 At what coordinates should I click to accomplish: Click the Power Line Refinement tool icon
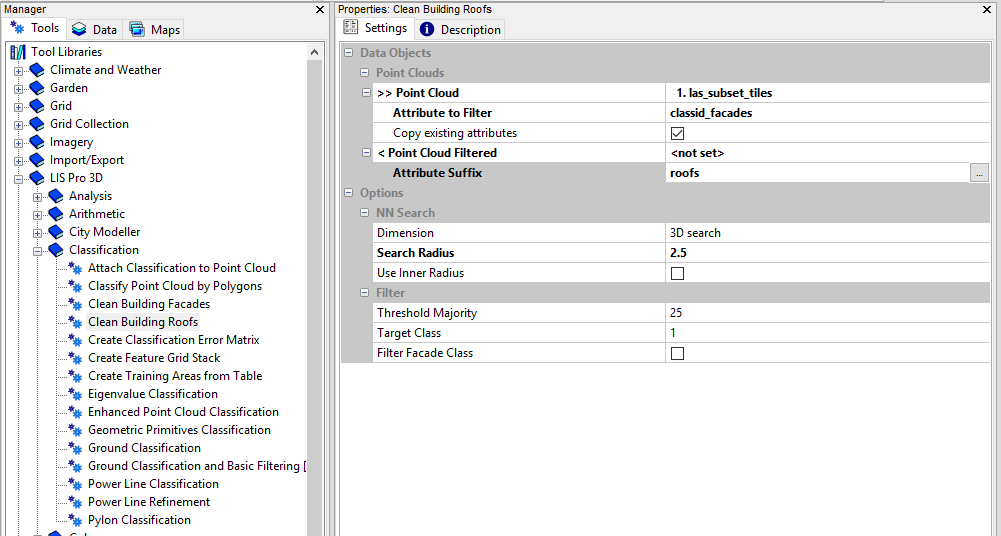(x=75, y=502)
